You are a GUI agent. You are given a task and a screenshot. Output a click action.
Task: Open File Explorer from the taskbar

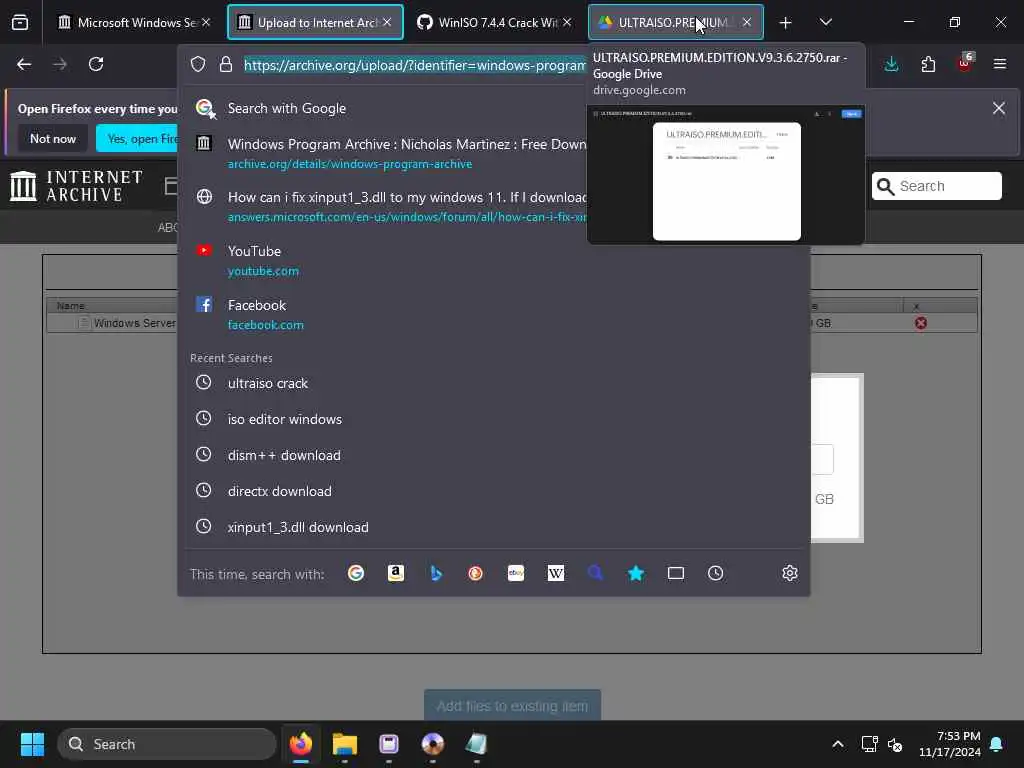[x=345, y=744]
